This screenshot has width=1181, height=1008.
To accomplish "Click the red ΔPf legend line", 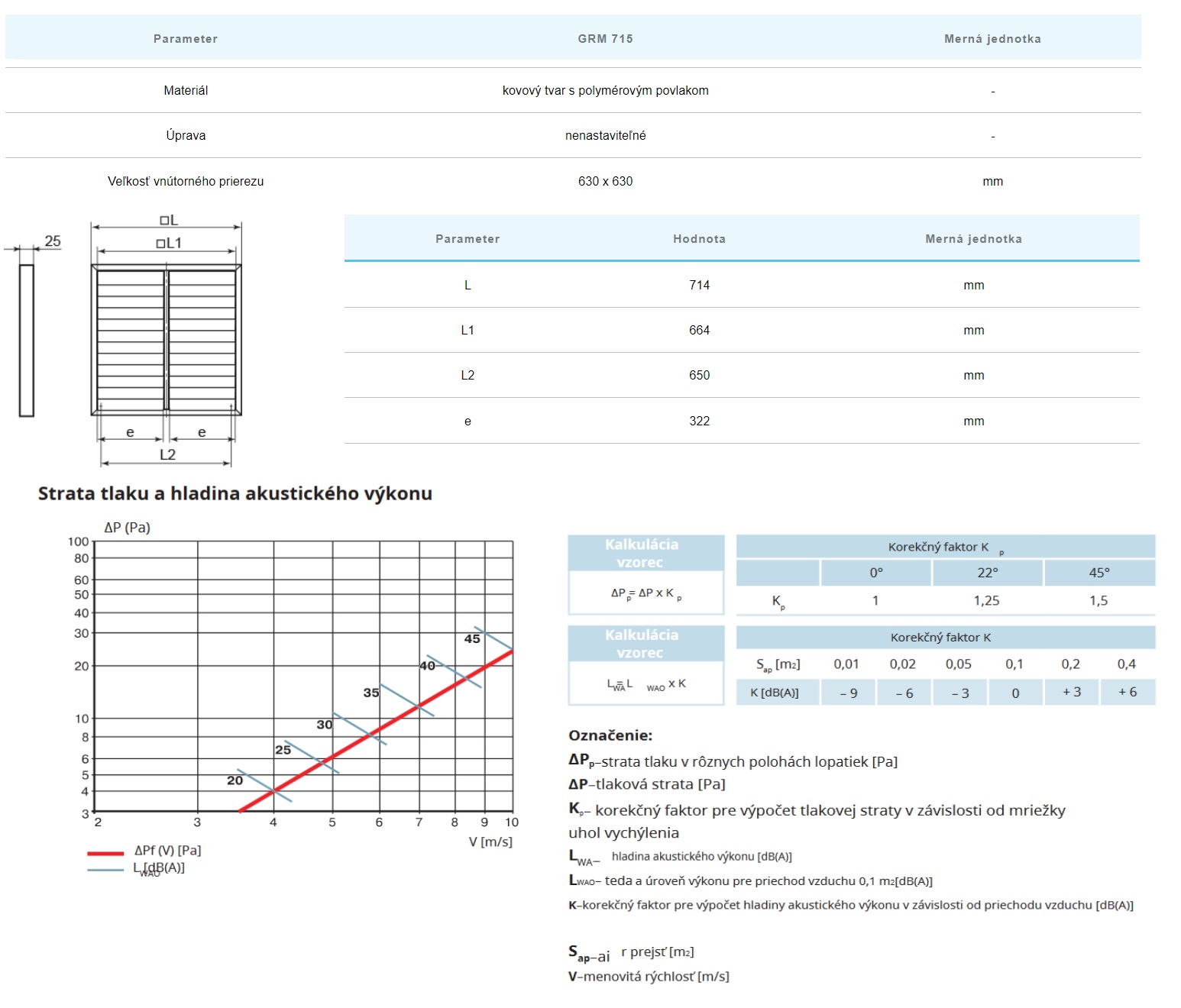I will click(x=105, y=853).
